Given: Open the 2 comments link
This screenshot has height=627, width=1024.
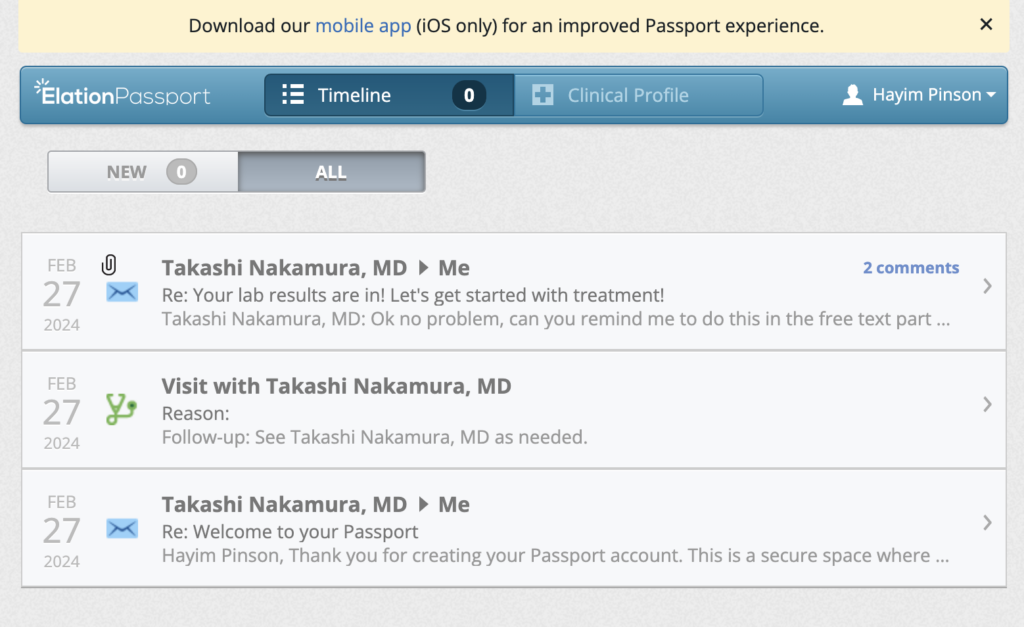Looking at the screenshot, I should tap(910, 268).
